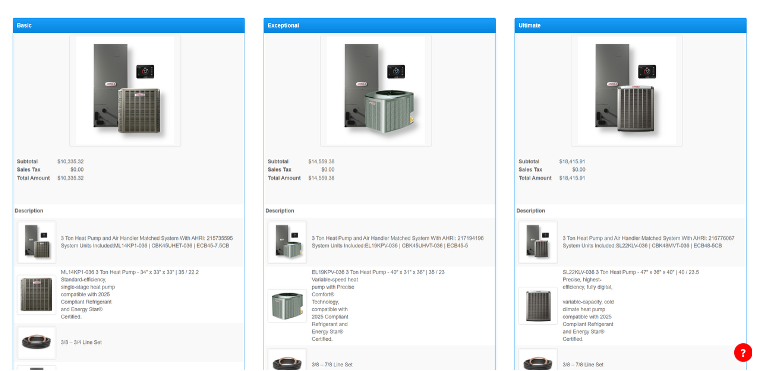Viewport: 759px width, 371px height.
Task: Click the Basic 3/8 - 3/4 line set thumbnail
Action: tap(37, 342)
